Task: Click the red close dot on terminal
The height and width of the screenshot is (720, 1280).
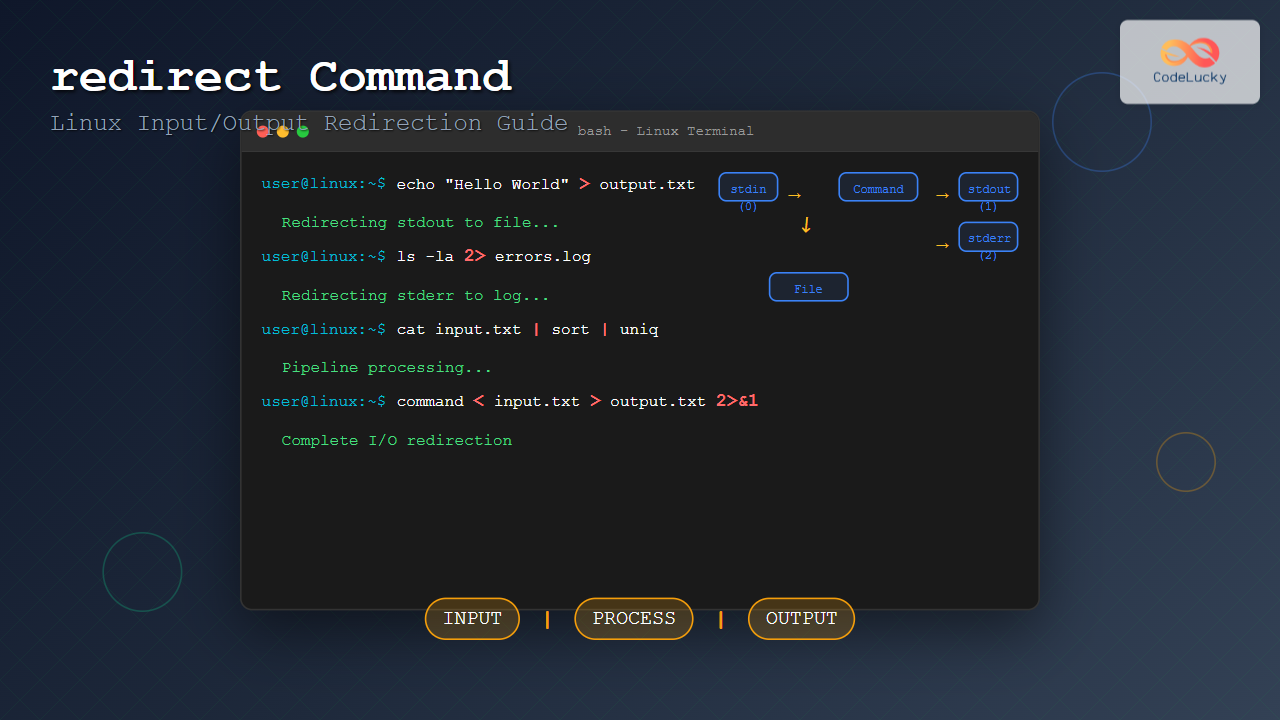Action: pyautogui.click(x=263, y=131)
